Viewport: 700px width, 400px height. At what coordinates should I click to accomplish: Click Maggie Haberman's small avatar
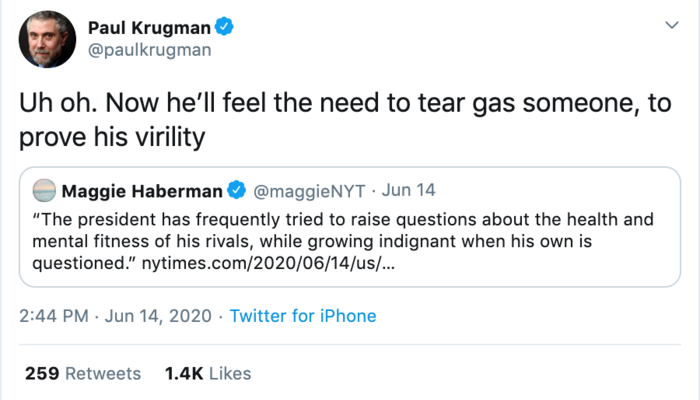pyautogui.click(x=45, y=190)
